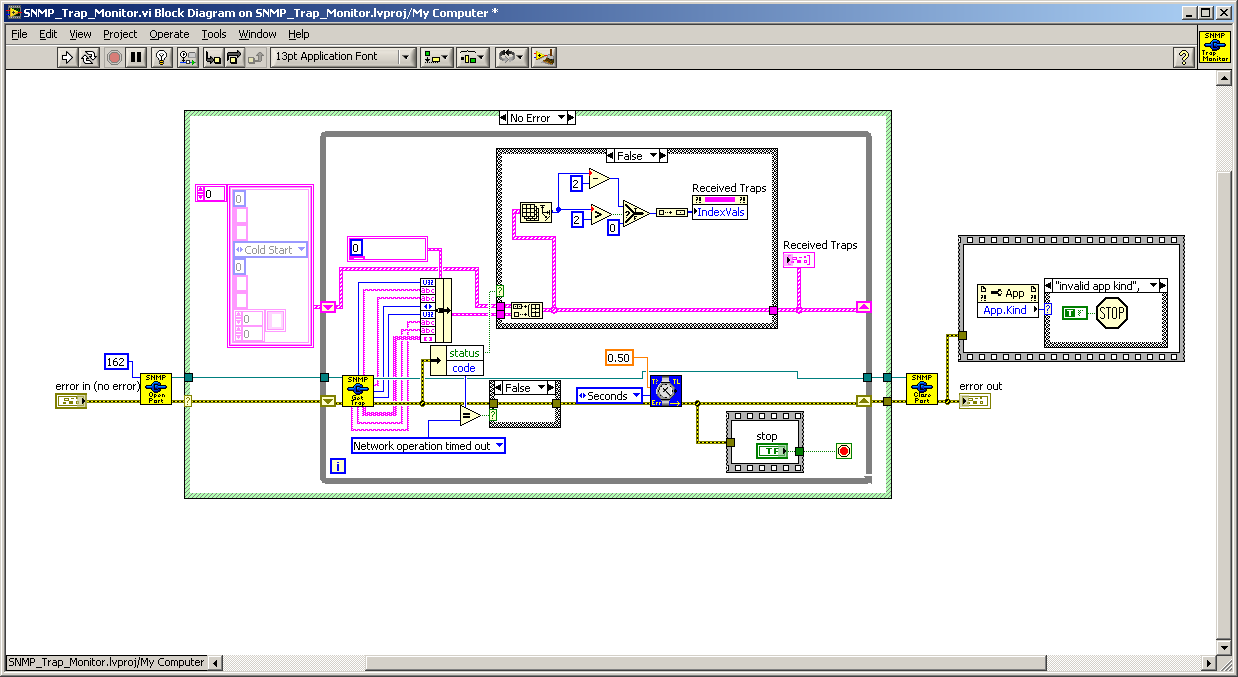The width and height of the screenshot is (1238, 677).
Task: Select the Insert Into Array node
Action: coord(526,310)
